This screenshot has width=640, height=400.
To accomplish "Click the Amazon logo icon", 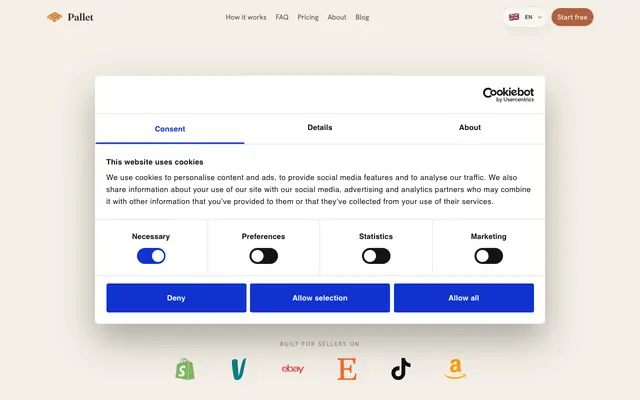I will click(x=455, y=369).
